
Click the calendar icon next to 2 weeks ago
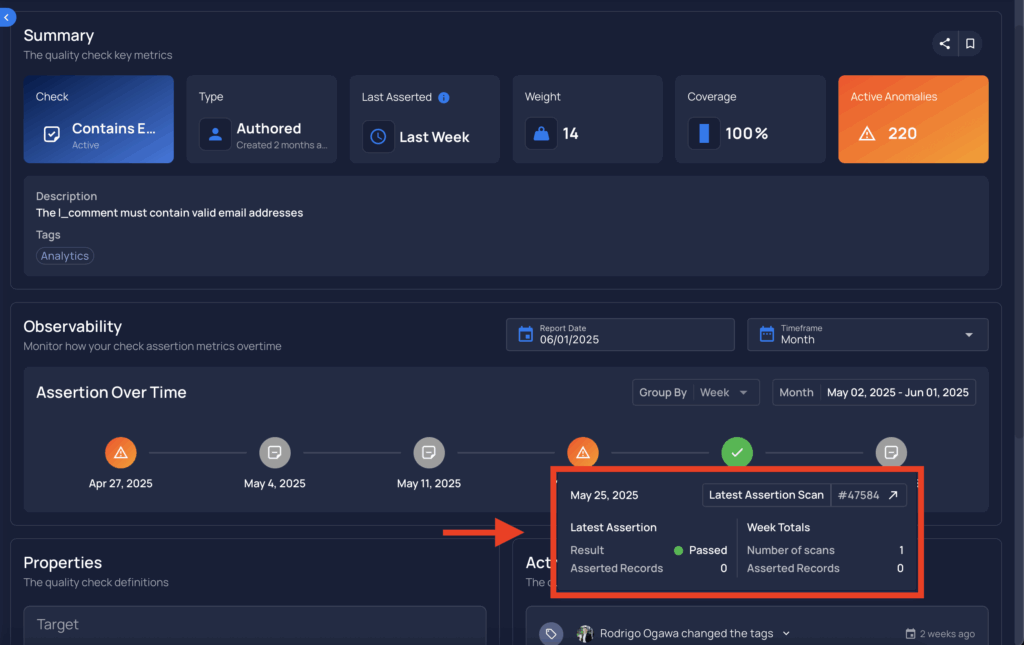[910, 634]
